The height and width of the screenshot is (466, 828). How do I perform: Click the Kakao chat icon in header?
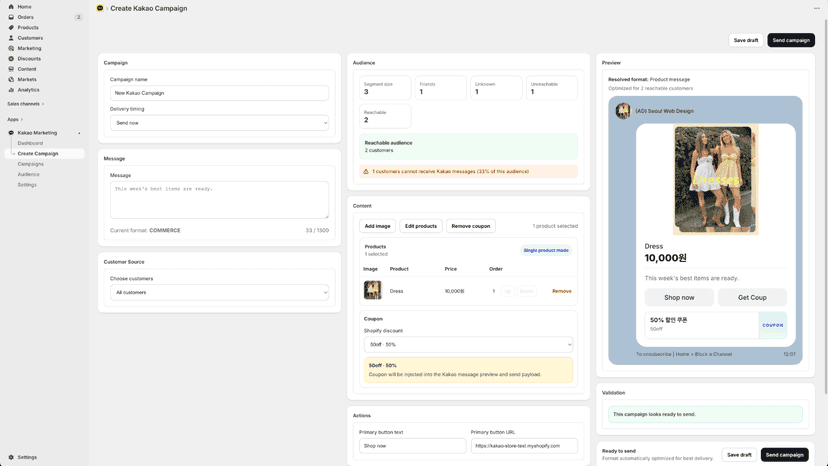pyautogui.click(x=100, y=8)
